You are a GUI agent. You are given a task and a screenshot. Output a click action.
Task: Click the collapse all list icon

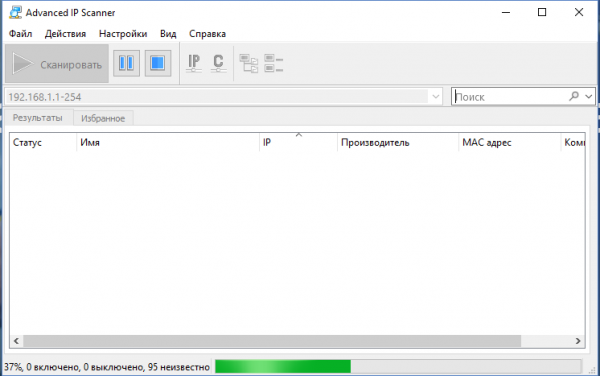click(274, 63)
